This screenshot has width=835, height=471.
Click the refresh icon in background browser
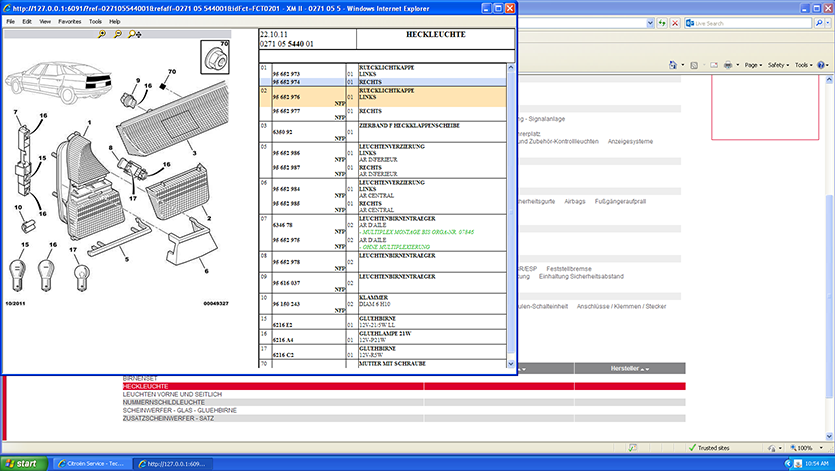[x=662, y=23]
